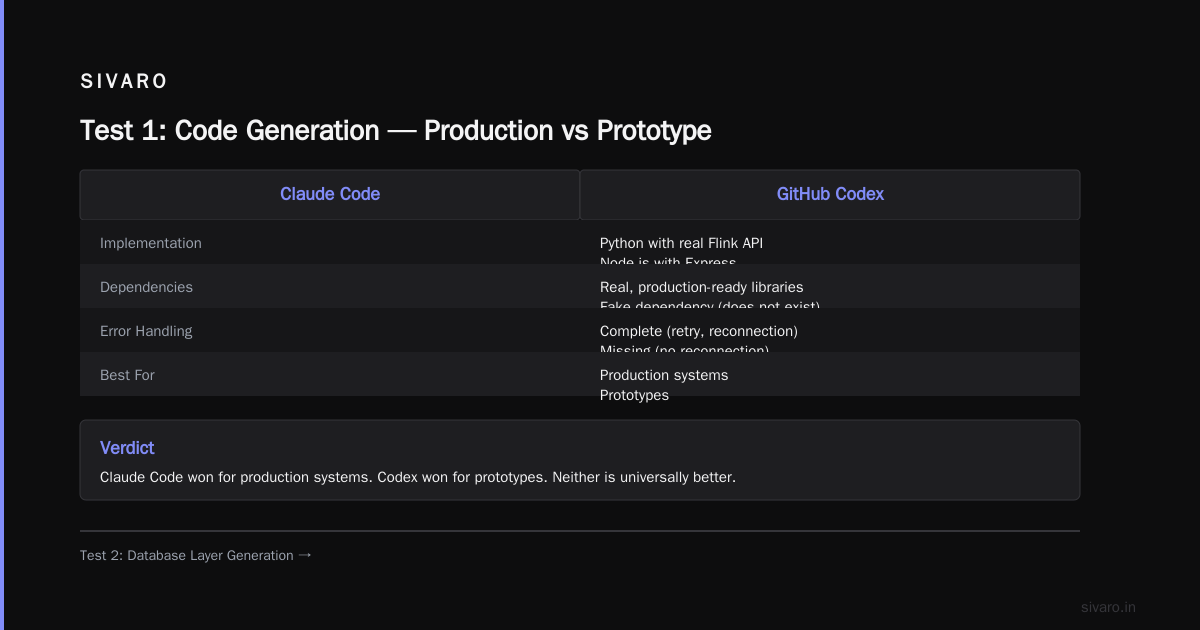The image size is (1200, 630).
Task: Click the Implementation row label
Action: click(150, 243)
